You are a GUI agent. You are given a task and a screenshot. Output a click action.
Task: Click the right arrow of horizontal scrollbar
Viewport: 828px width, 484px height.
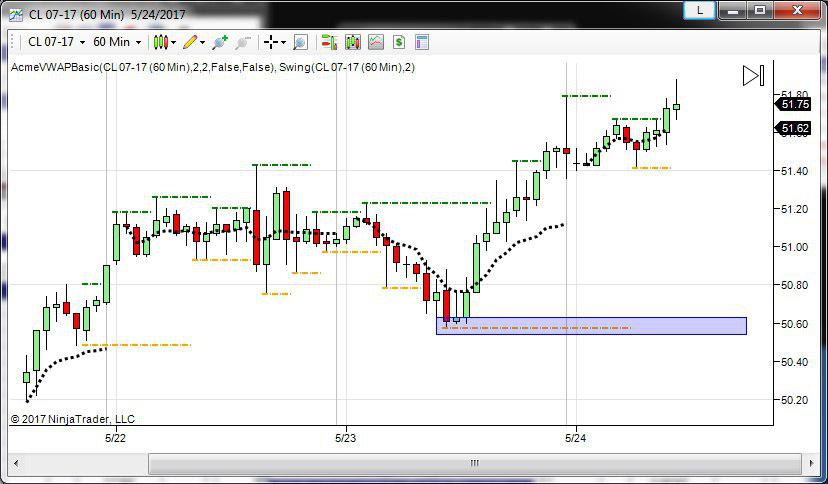[x=812, y=463]
